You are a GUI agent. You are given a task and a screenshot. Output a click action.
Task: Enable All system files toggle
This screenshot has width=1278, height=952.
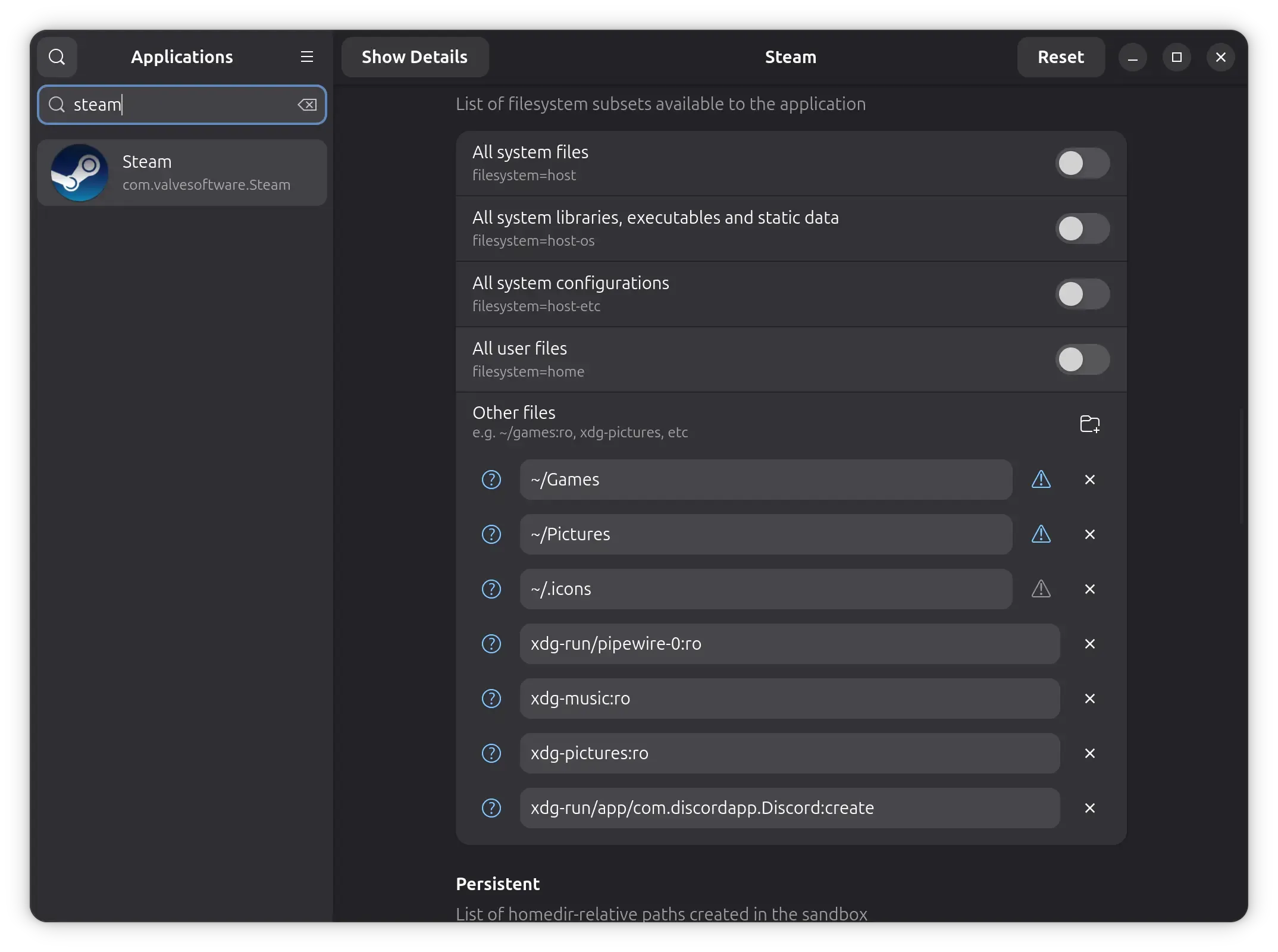(1082, 163)
